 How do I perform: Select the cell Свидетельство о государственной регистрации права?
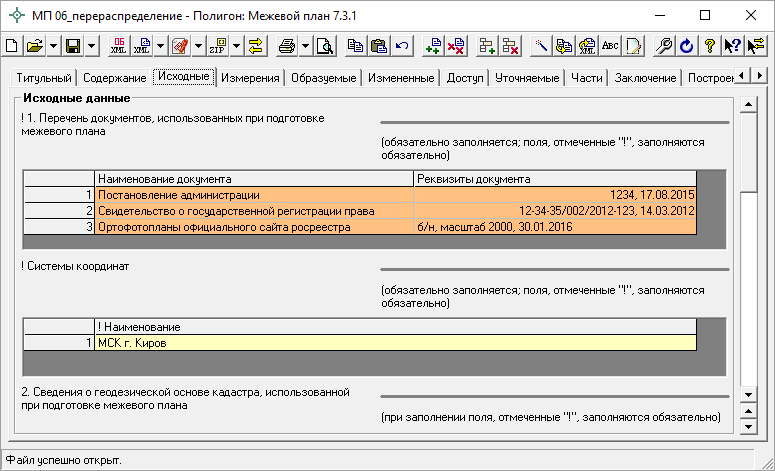[x=254, y=211]
